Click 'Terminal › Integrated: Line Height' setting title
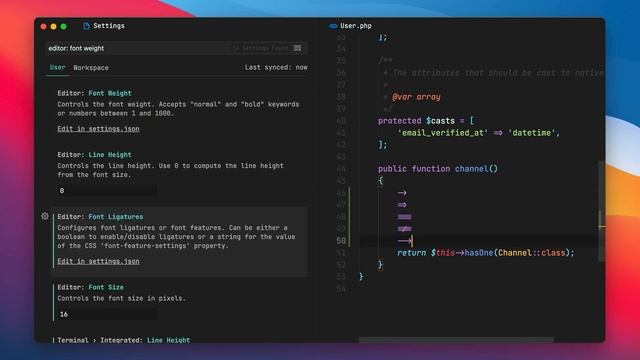The height and width of the screenshot is (360, 640). [x=124, y=340]
